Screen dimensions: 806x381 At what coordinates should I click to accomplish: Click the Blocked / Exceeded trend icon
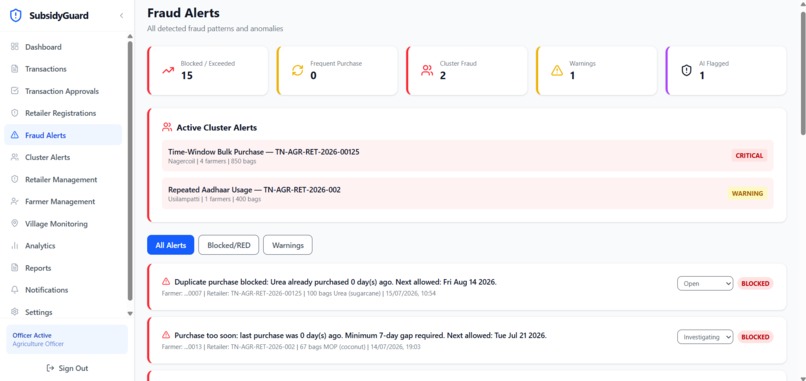168,70
